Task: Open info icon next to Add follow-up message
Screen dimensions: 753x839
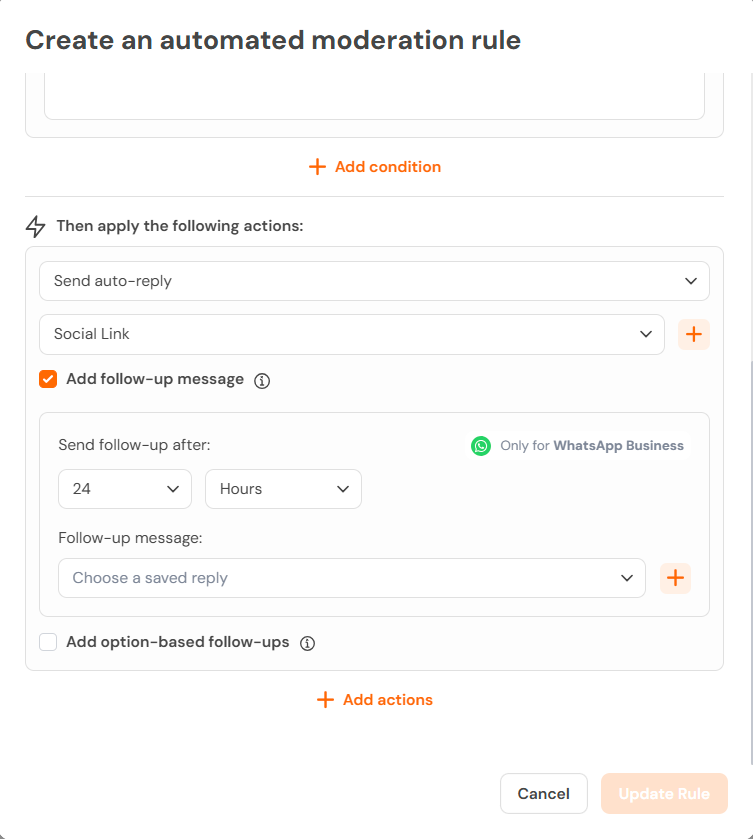Action: (262, 381)
